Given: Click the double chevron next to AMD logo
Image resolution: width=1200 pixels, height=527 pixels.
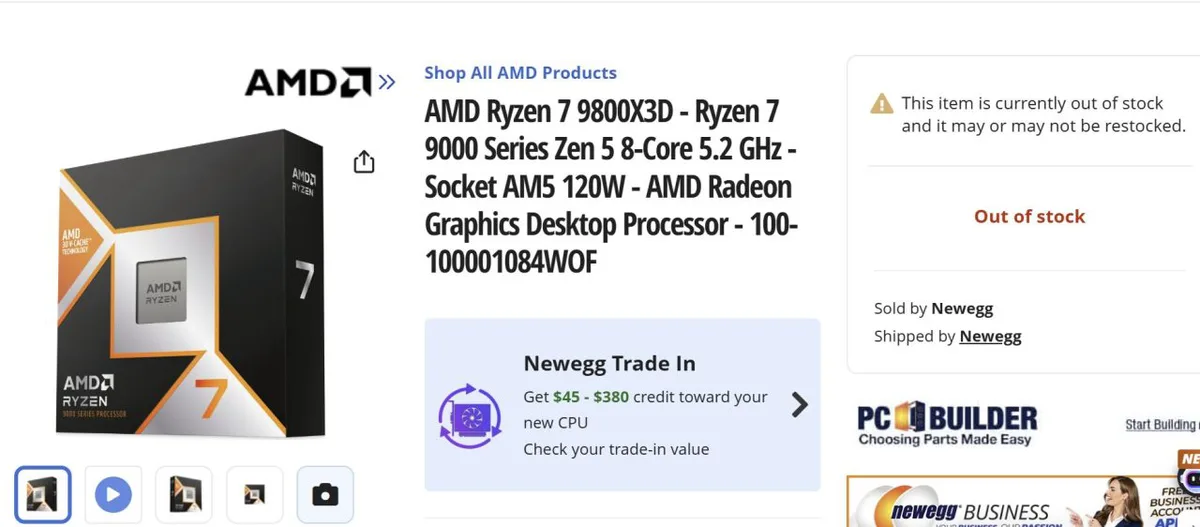Looking at the screenshot, I should point(387,82).
